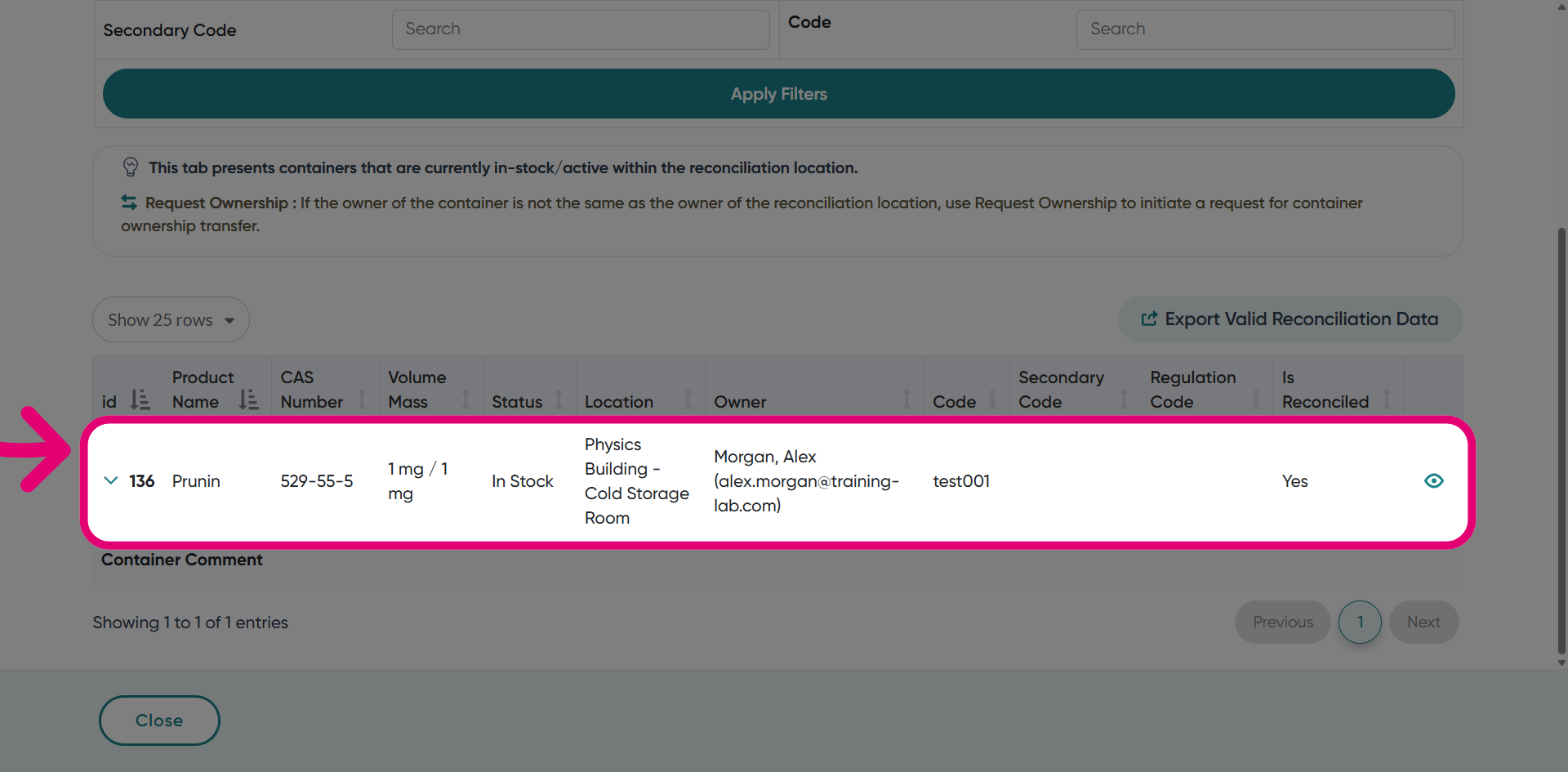This screenshot has width=1568, height=772.
Task: Sort by Is Reconciled column arrows
Action: [1387, 399]
